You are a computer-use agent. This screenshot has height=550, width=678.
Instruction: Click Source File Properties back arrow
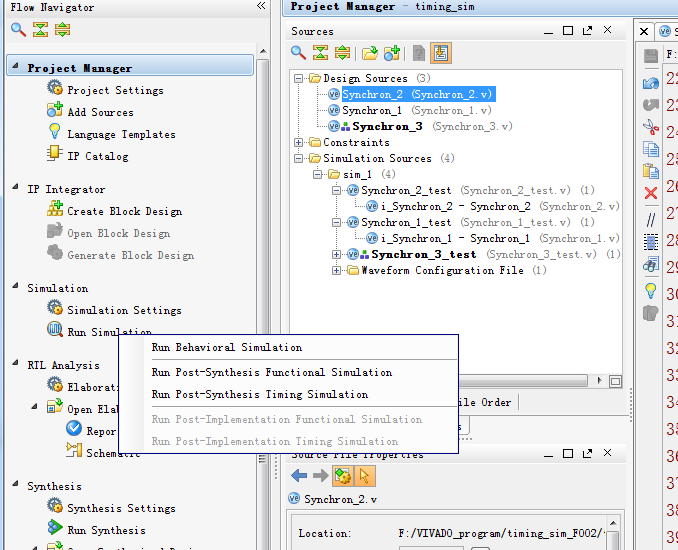[x=299, y=476]
